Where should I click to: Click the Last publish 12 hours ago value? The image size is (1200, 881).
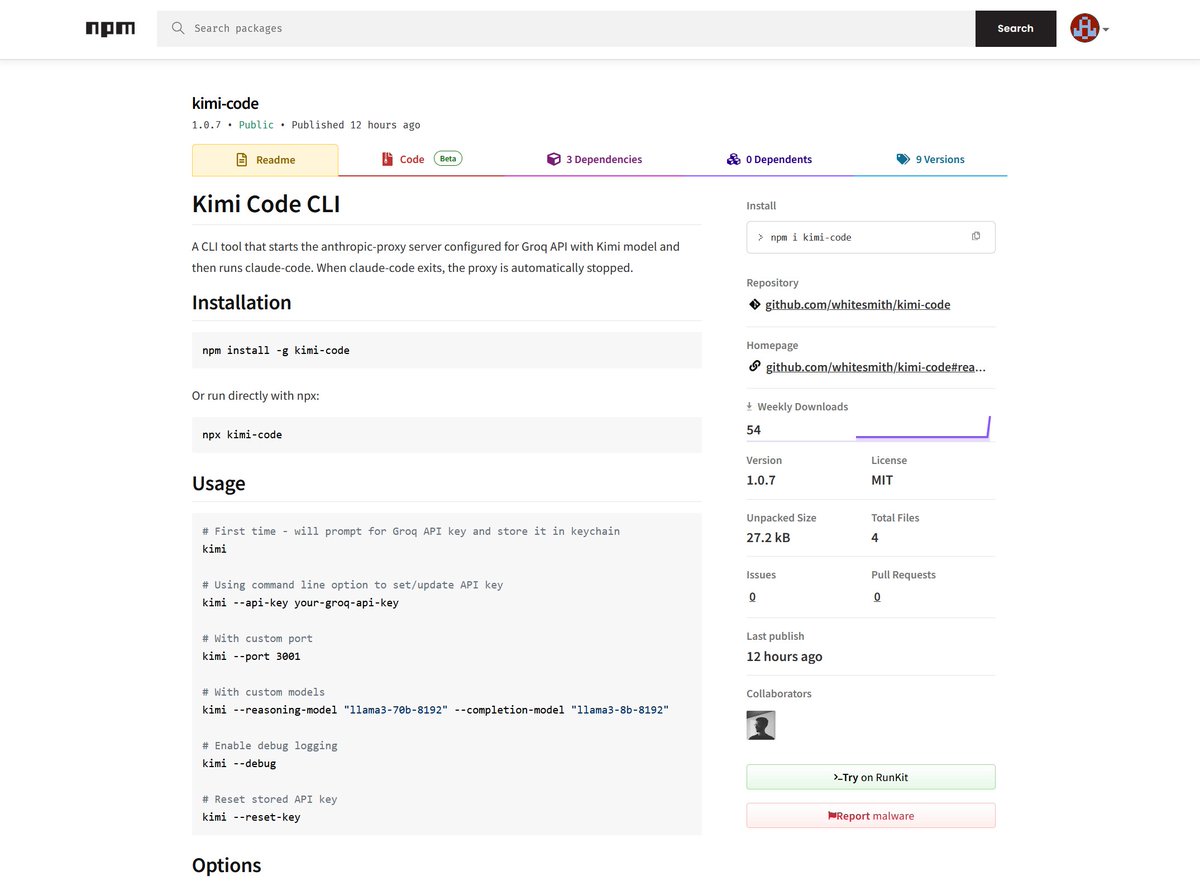(785, 657)
